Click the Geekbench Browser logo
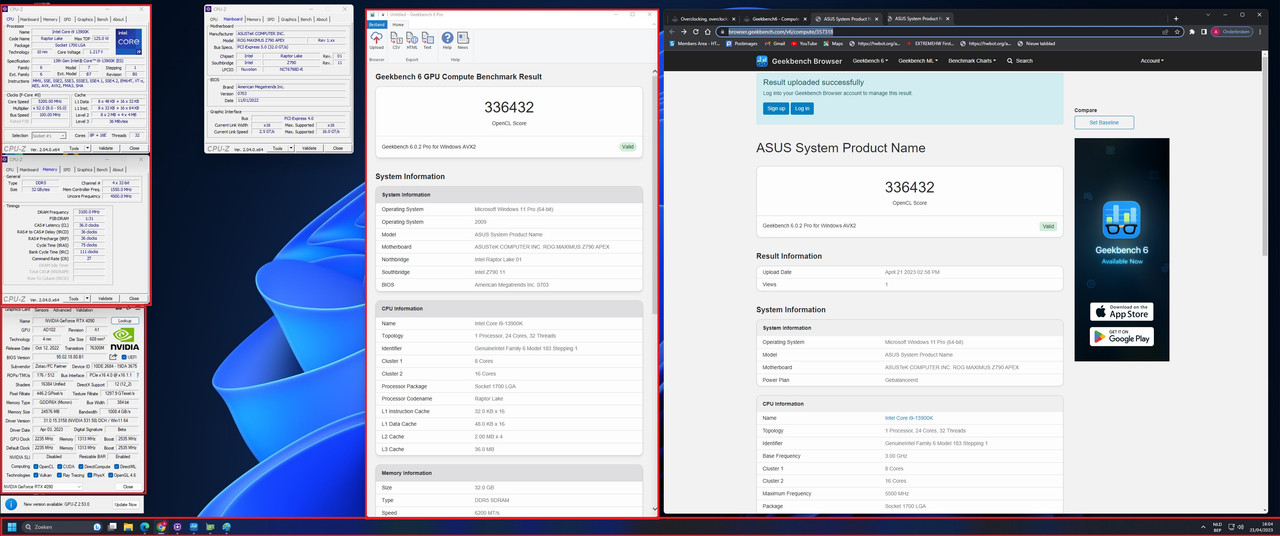 [x=799, y=61]
